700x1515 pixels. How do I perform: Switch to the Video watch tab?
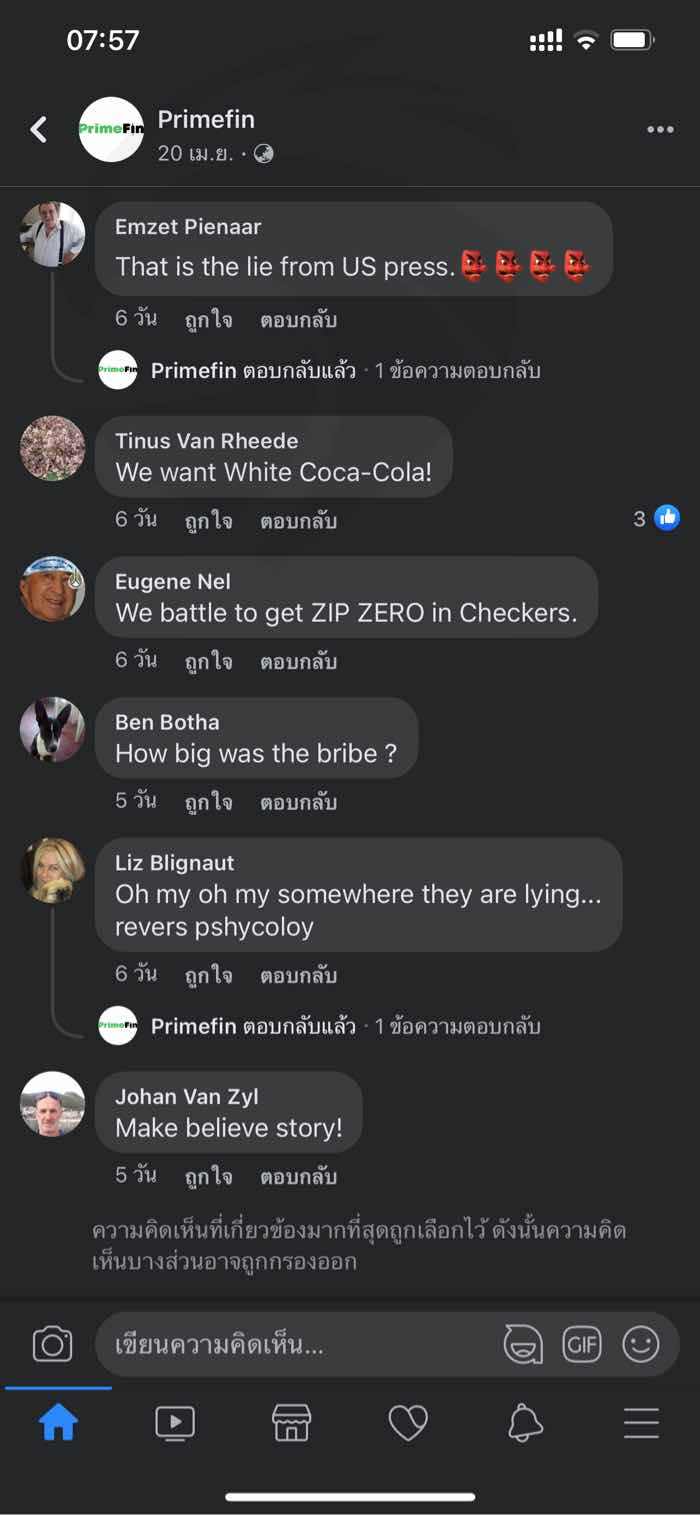click(x=175, y=1422)
